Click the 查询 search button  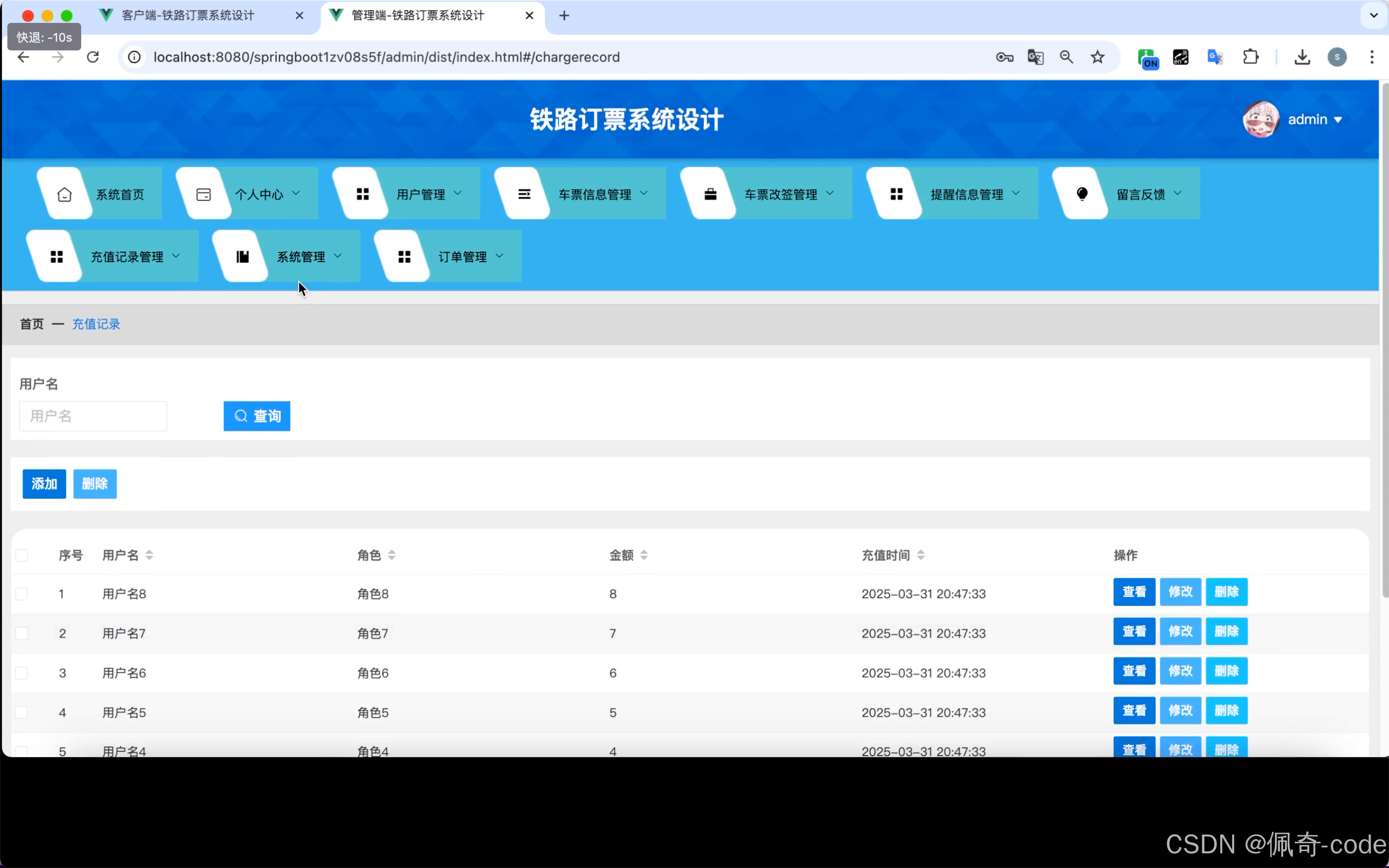(257, 416)
